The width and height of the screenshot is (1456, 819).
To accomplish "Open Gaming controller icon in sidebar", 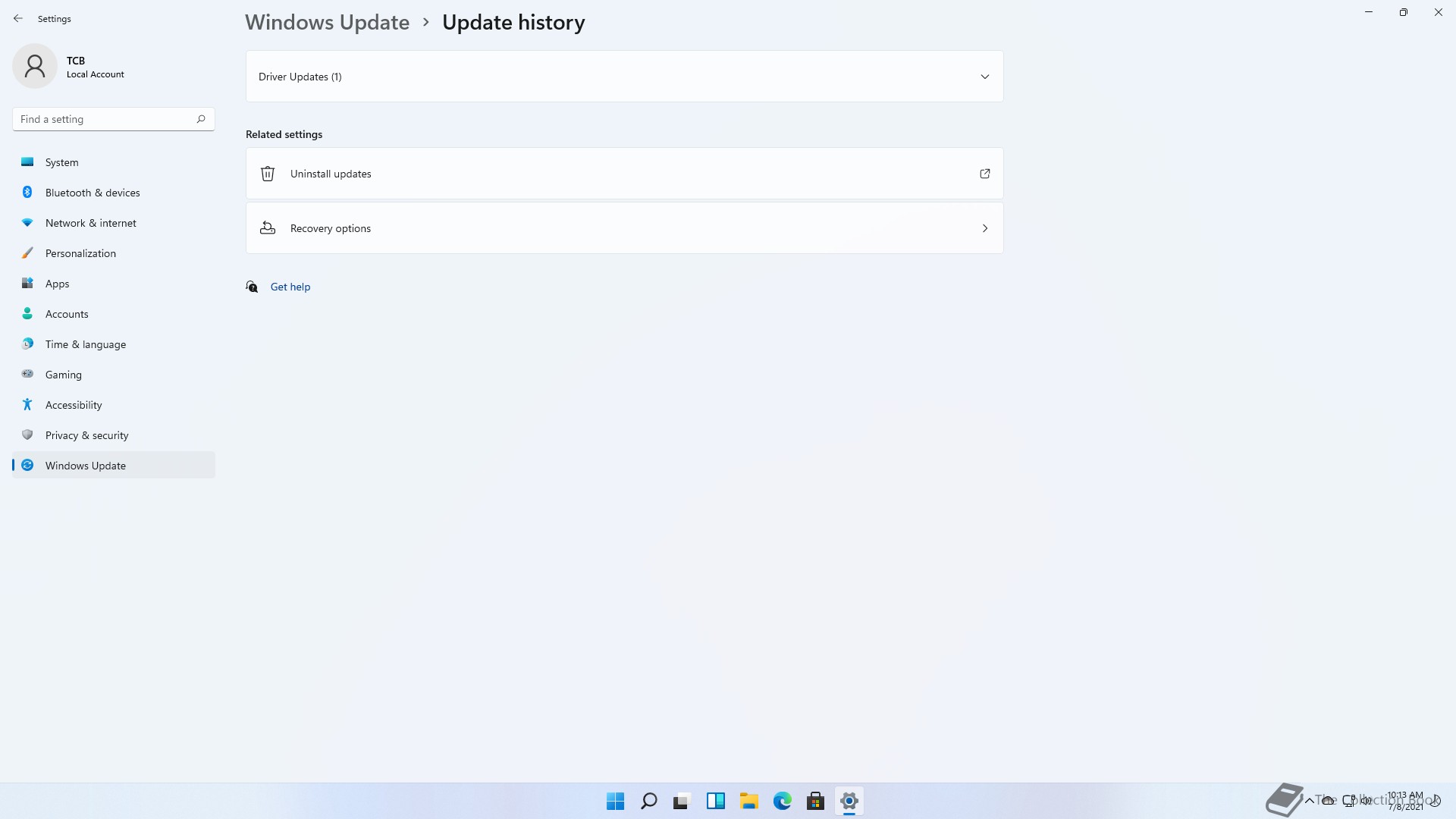I will (27, 374).
